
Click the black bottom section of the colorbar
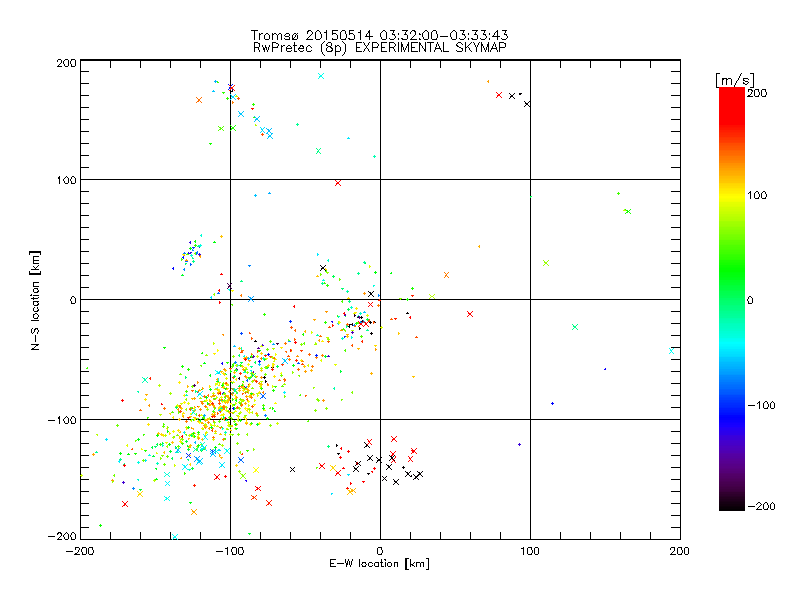click(x=732, y=503)
